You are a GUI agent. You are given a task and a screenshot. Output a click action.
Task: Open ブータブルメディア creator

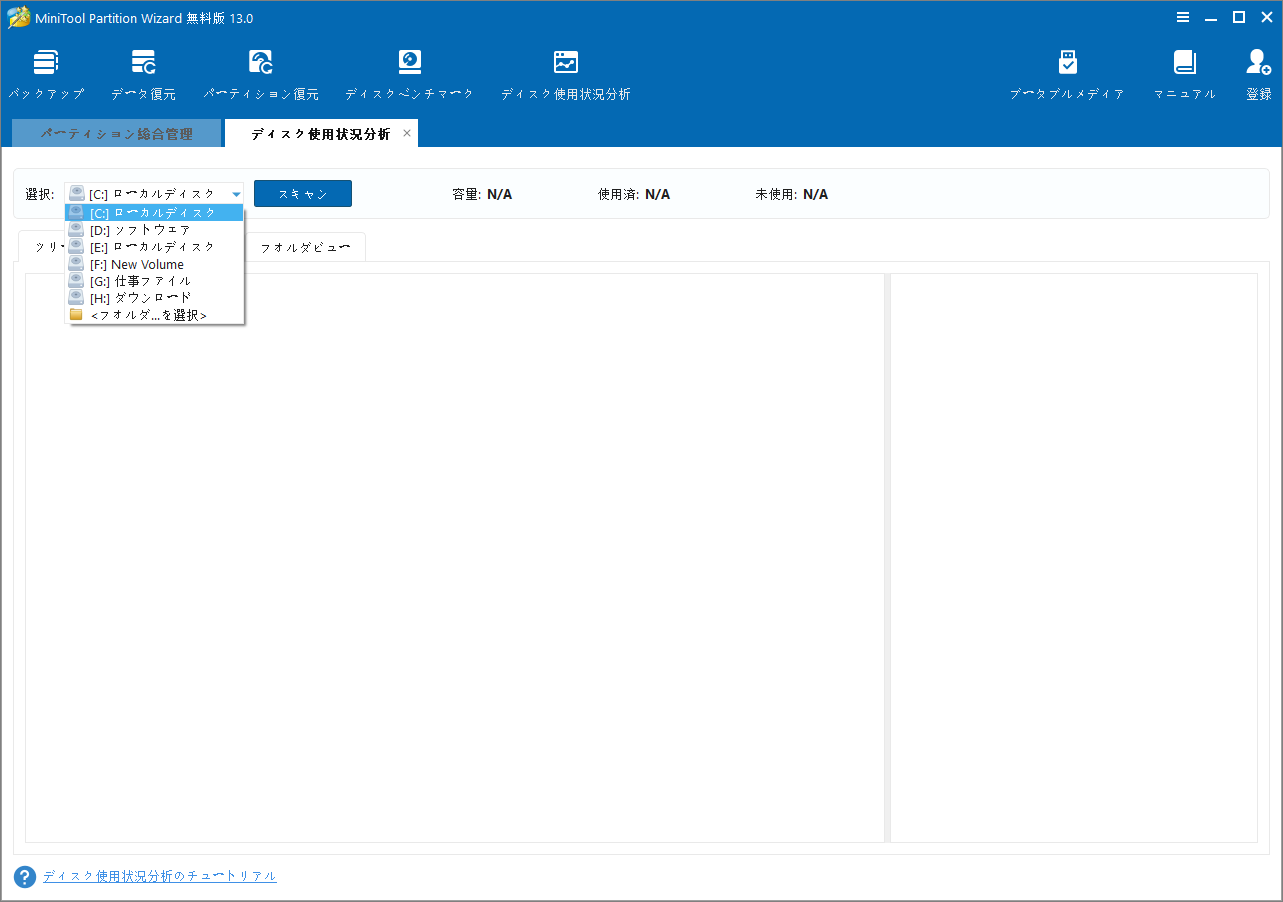pos(1067,72)
